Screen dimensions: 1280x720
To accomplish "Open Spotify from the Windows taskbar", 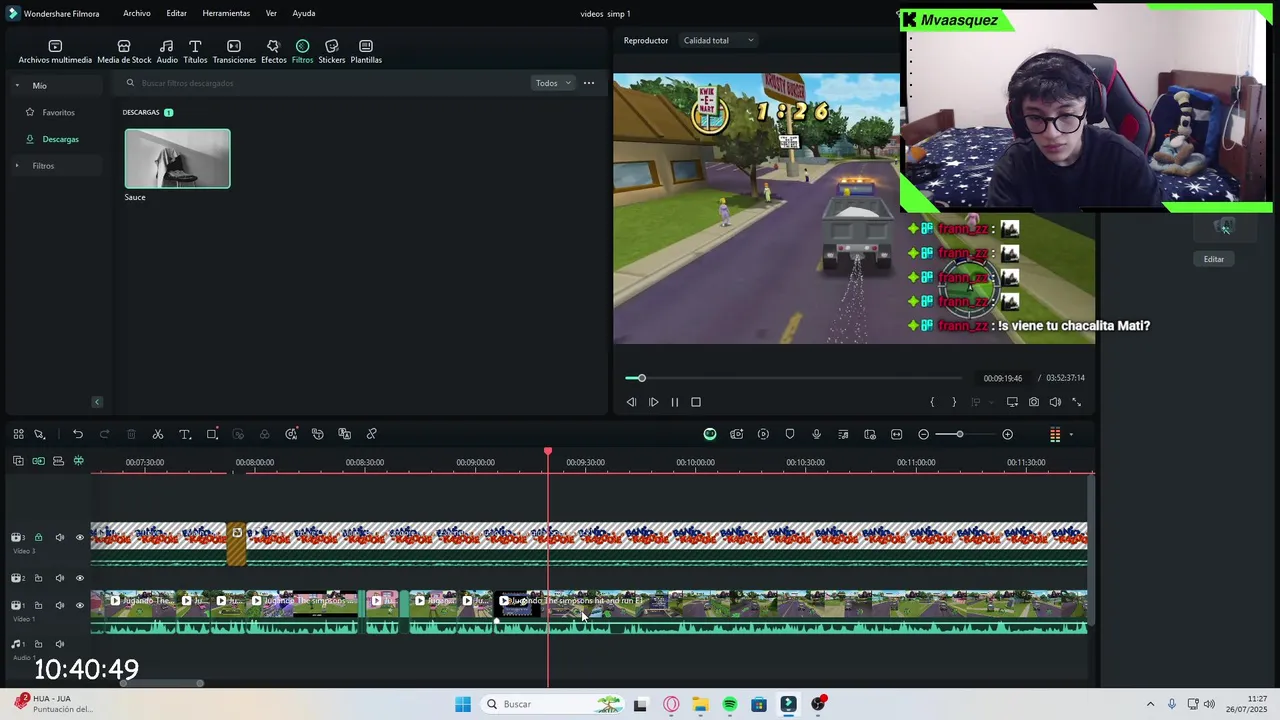I will [x=730, y=704].
